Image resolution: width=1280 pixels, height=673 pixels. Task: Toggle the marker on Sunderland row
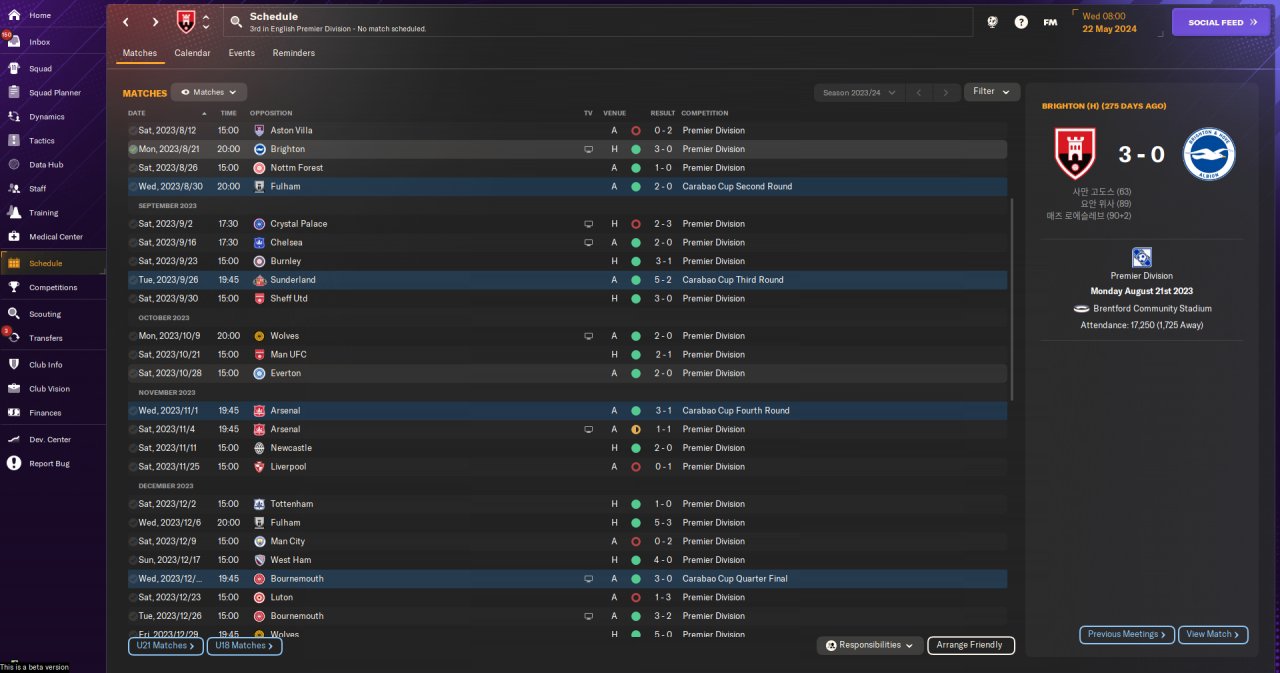pyautogui.click(x=133, y=280)
